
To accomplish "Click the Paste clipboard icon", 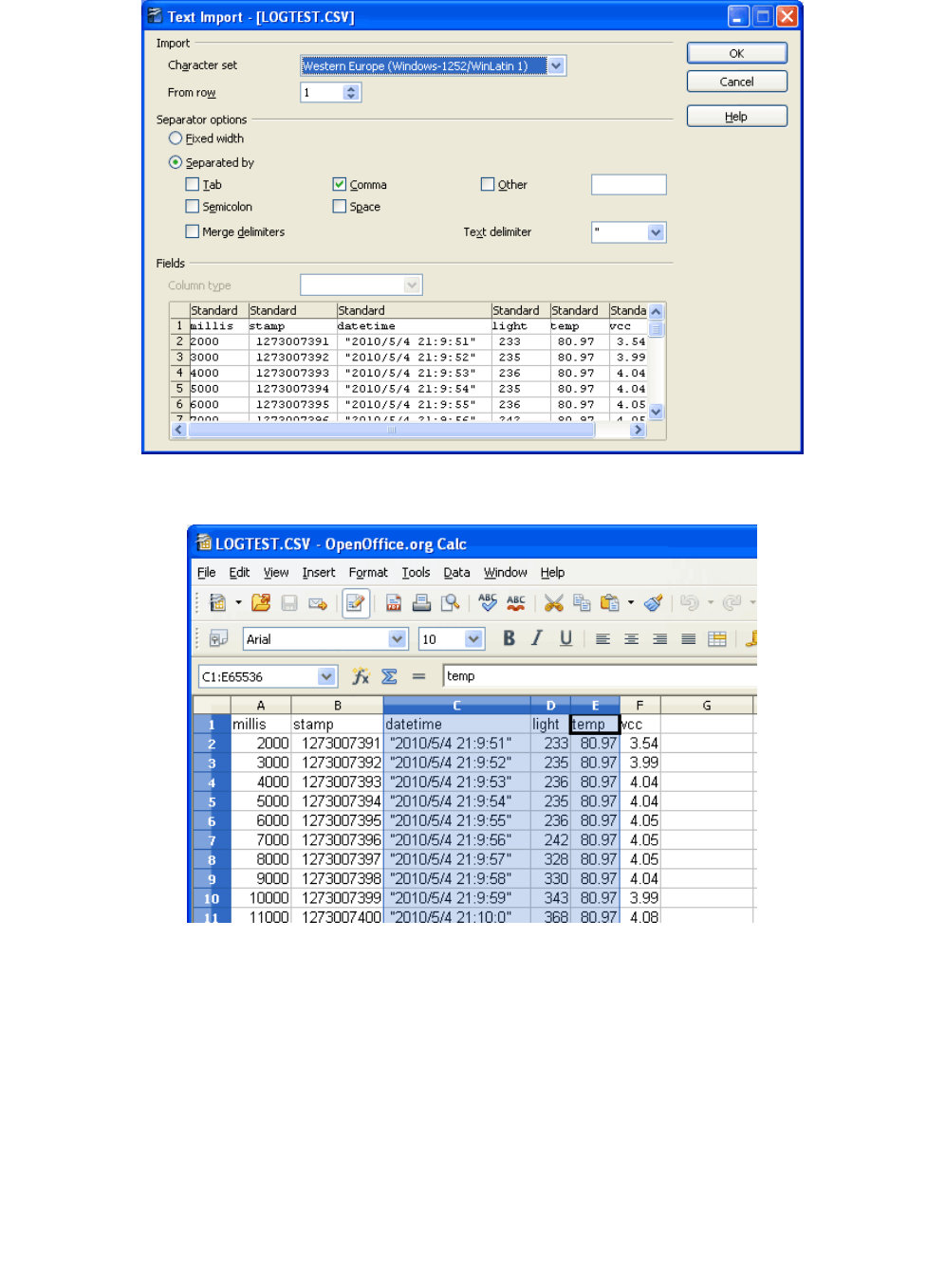I will pyautogui.click(x=610, y=602).
